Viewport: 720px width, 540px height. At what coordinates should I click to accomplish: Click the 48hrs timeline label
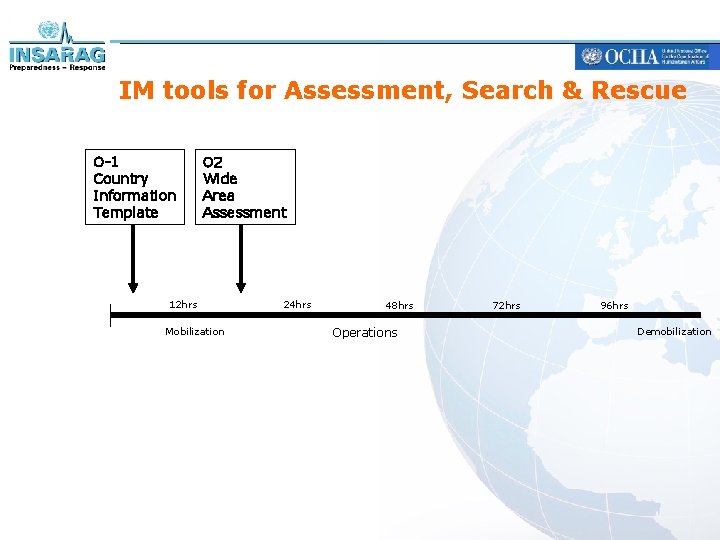pyautogui.click(x=399, y=305)
